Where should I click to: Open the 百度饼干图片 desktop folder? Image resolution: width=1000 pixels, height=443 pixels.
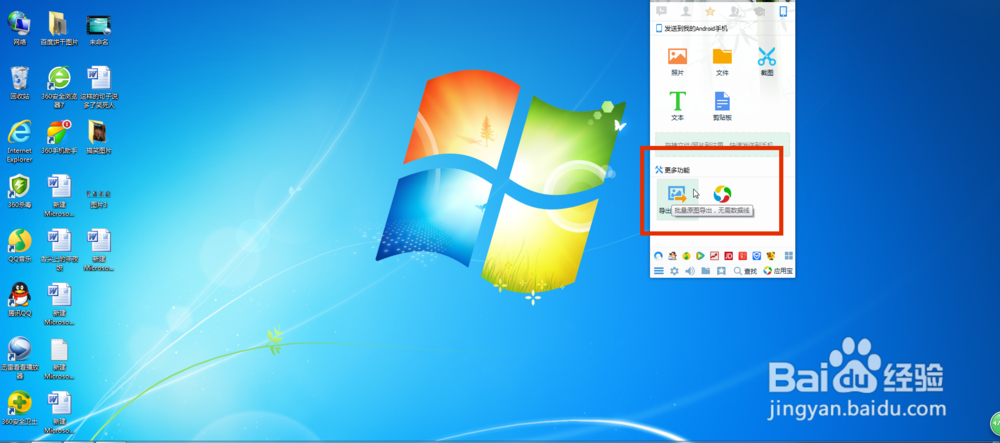click(x=59, y=28)
